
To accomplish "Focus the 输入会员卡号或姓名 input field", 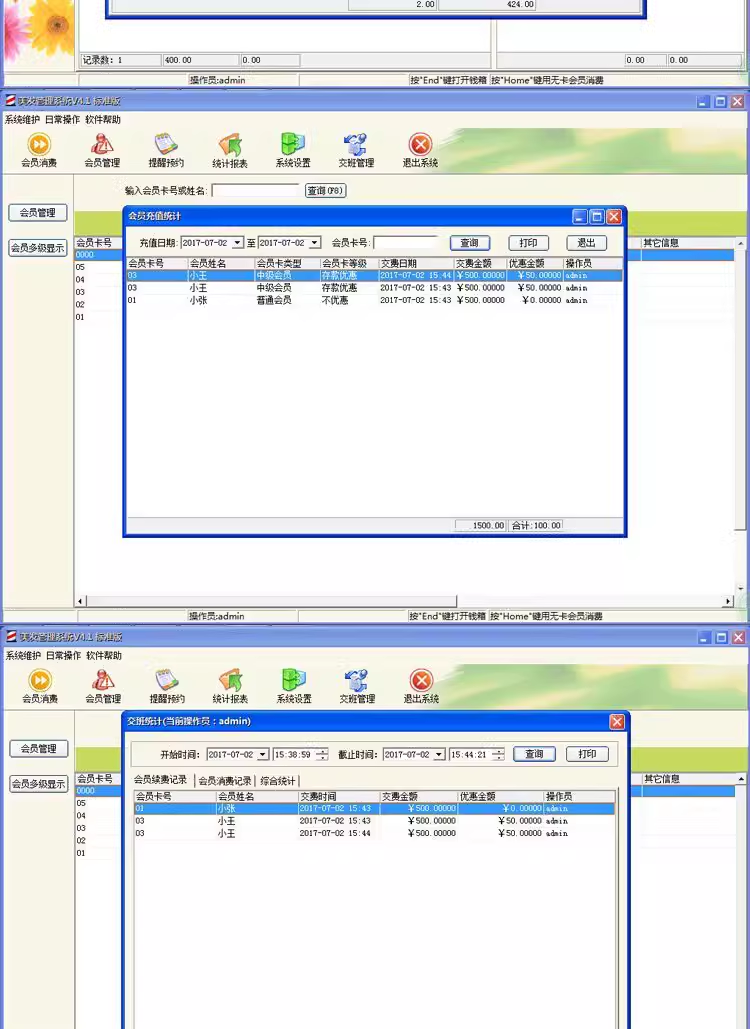I will tap(256, 190).
